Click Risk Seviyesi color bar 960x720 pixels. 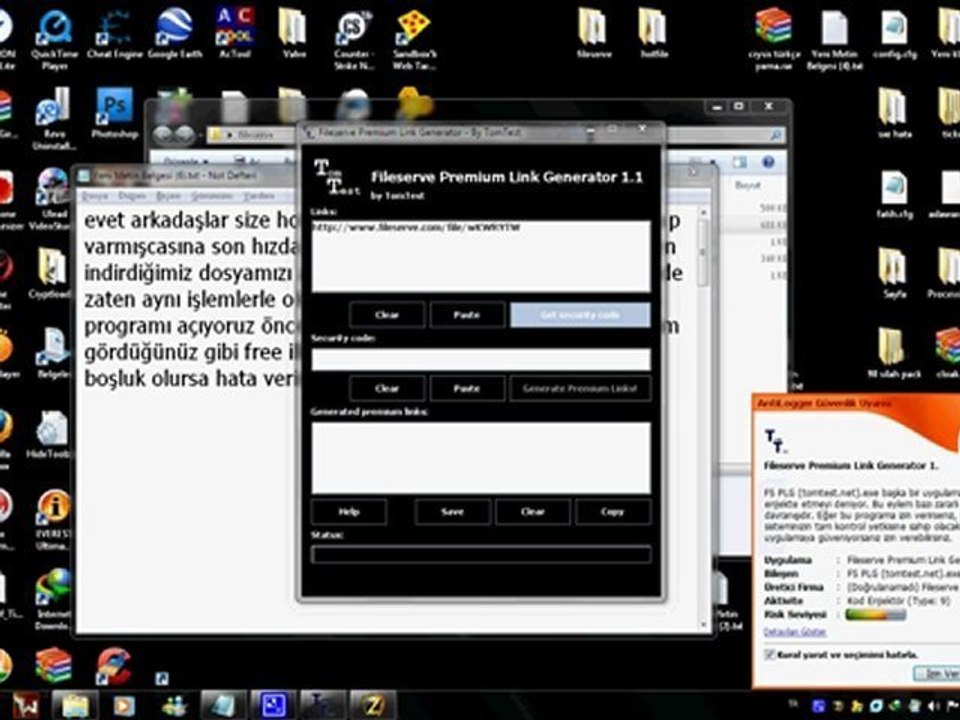coord(875,615)
